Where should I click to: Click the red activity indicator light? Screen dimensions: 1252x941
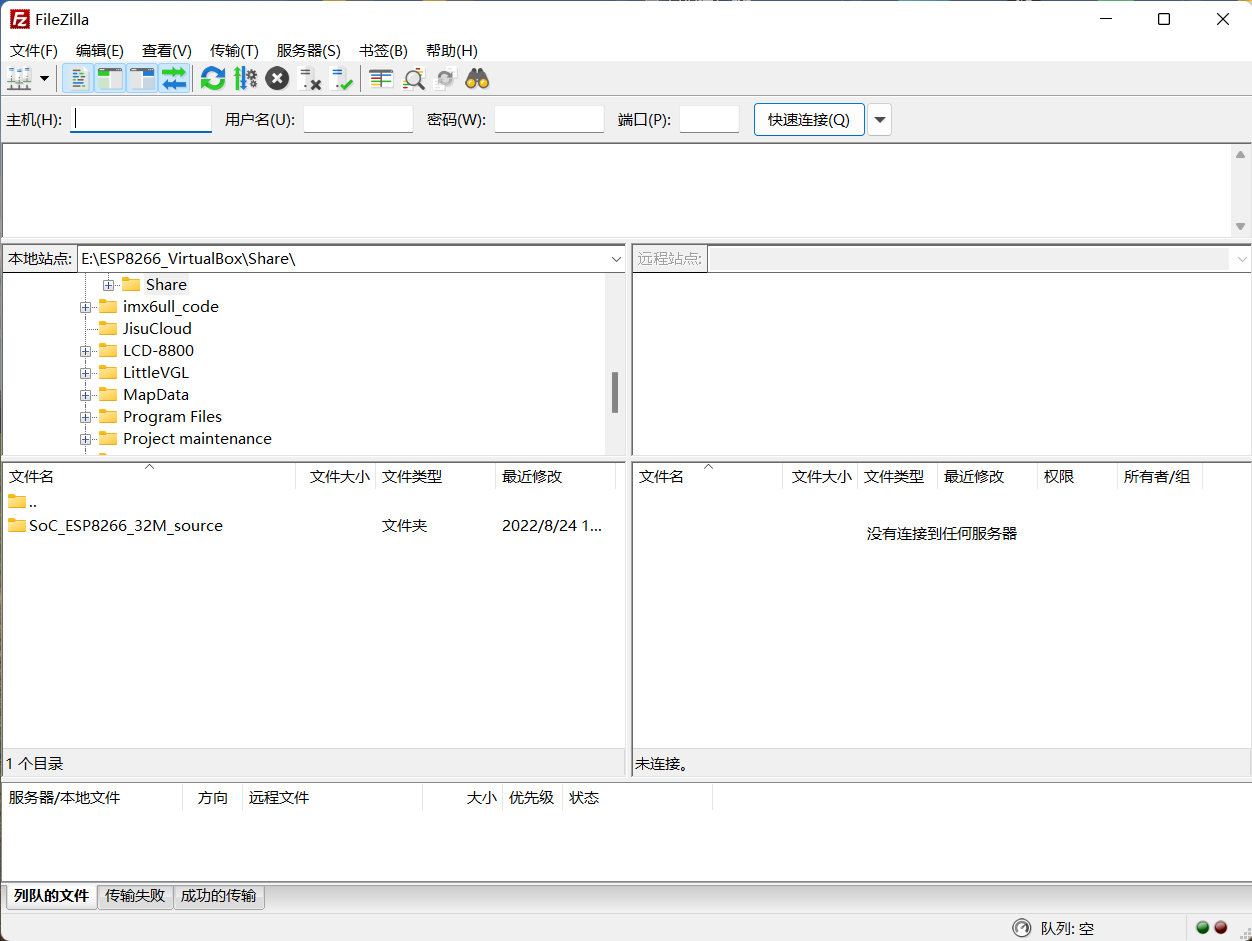point(1220,928)
